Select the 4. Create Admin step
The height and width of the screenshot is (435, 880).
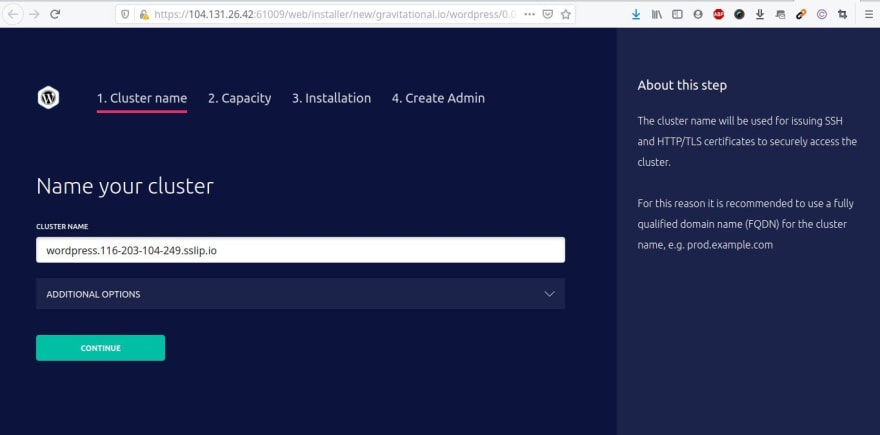[438, 98]
